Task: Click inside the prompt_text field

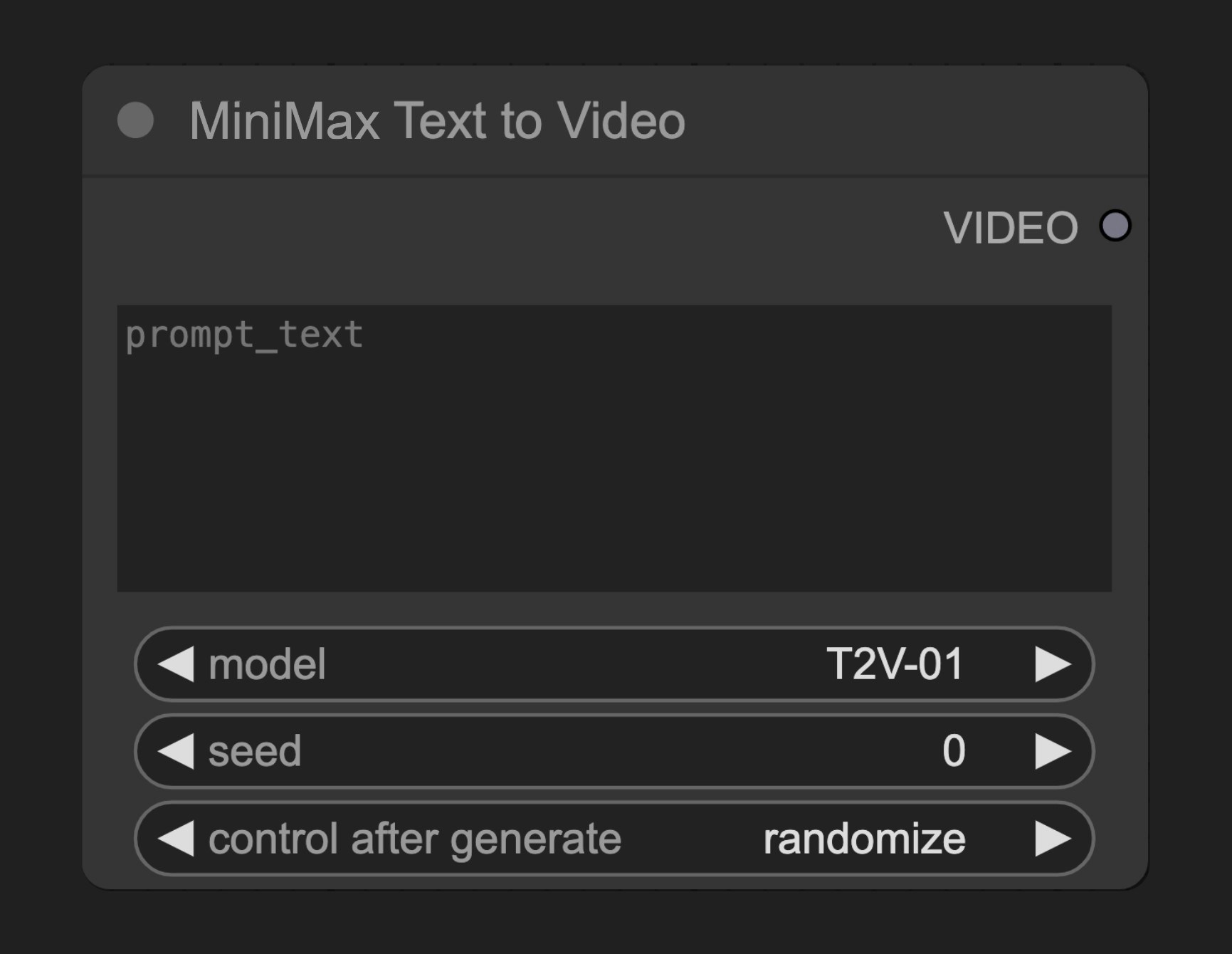Action: (x=616, y=447)
